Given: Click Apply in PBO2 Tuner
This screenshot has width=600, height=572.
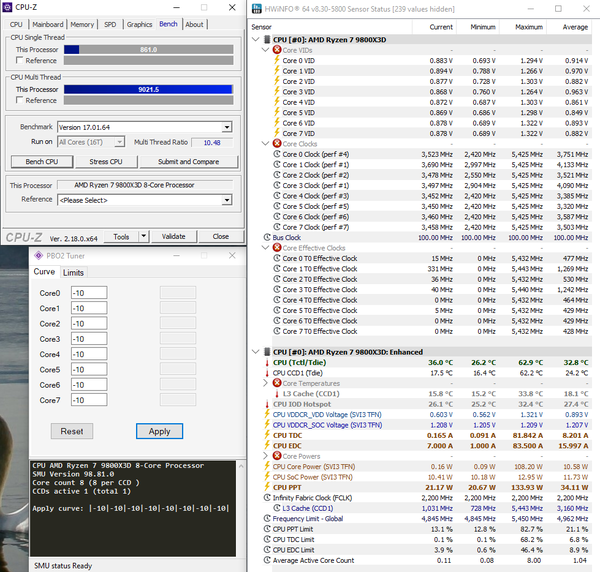Looking at the screenshot, I should [160, 431].
